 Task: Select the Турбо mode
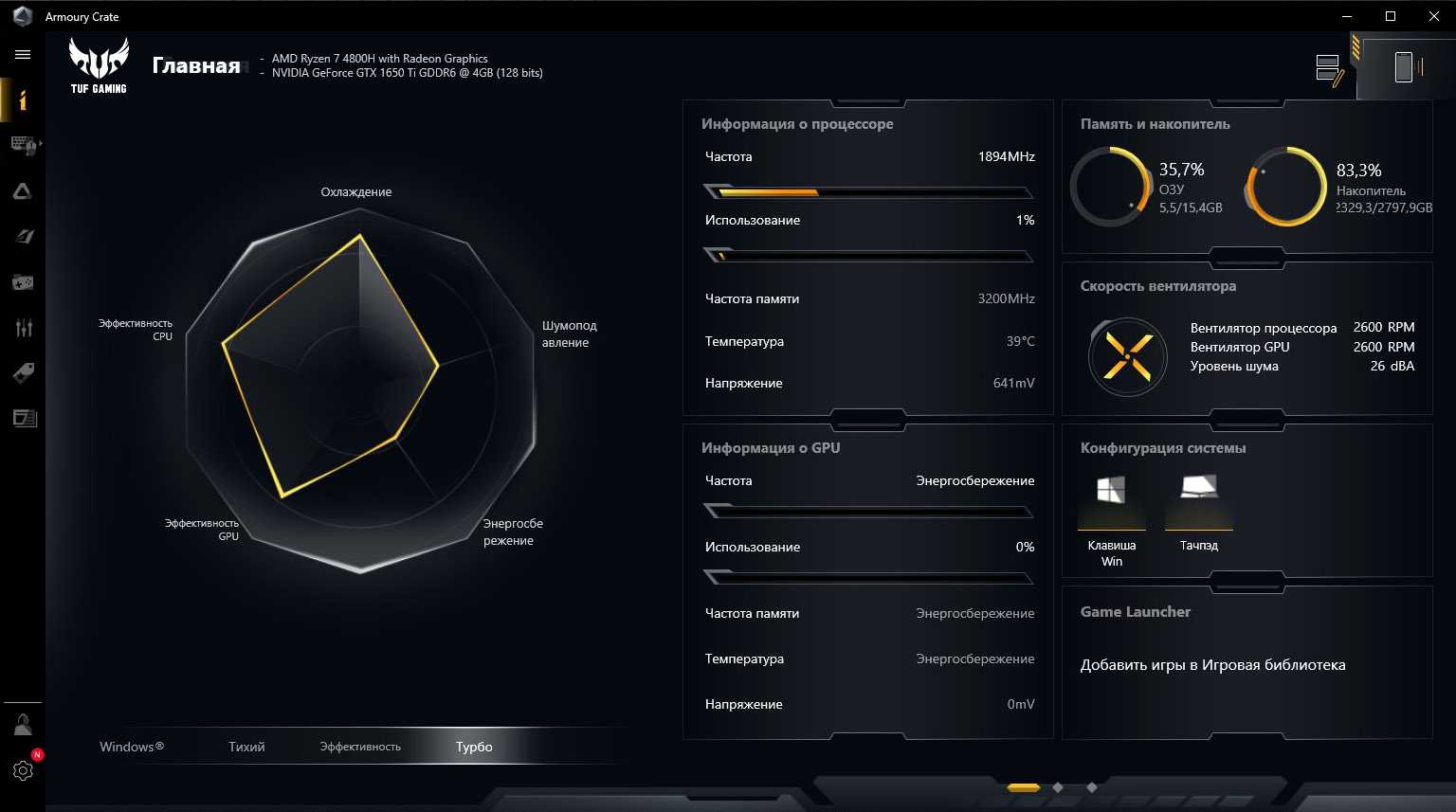[474, 747]
